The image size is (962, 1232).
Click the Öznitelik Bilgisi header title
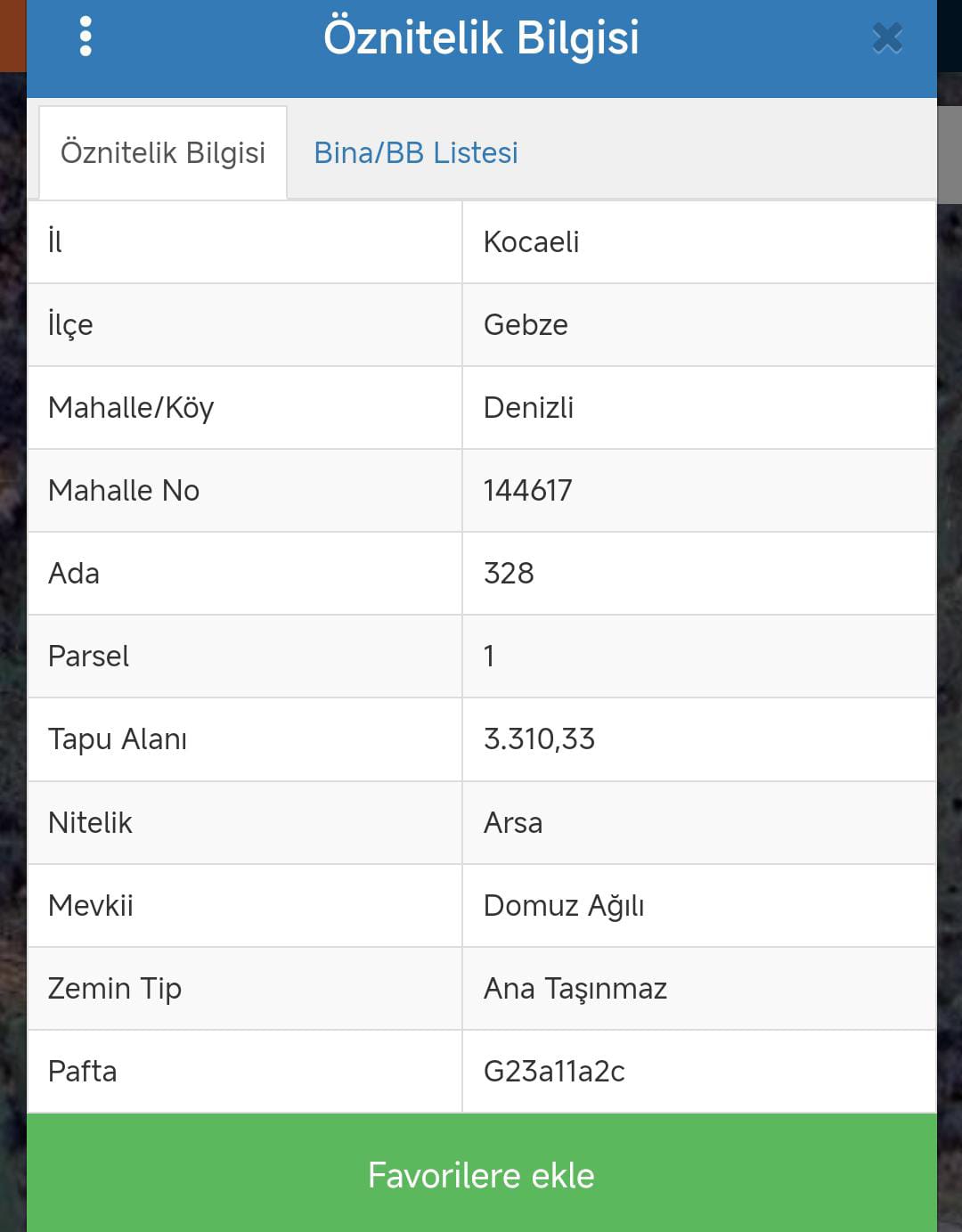(481, 37)
